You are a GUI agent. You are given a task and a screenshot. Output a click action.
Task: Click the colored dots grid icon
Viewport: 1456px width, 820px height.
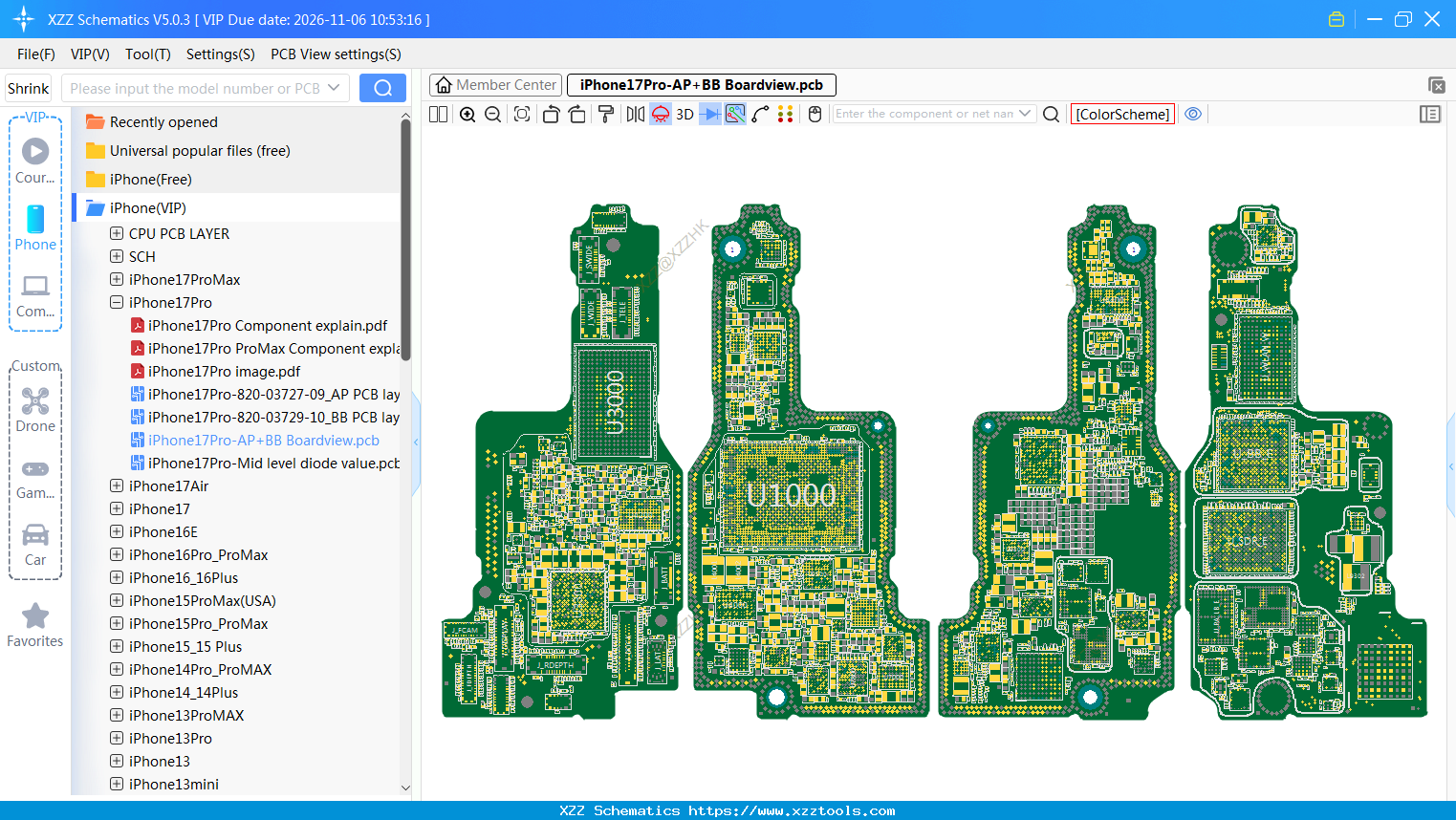pyautogui.click(x=786, y=115)
